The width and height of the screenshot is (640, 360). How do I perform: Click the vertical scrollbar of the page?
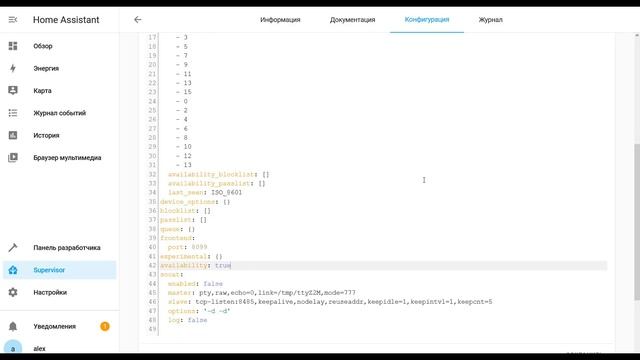637,222
